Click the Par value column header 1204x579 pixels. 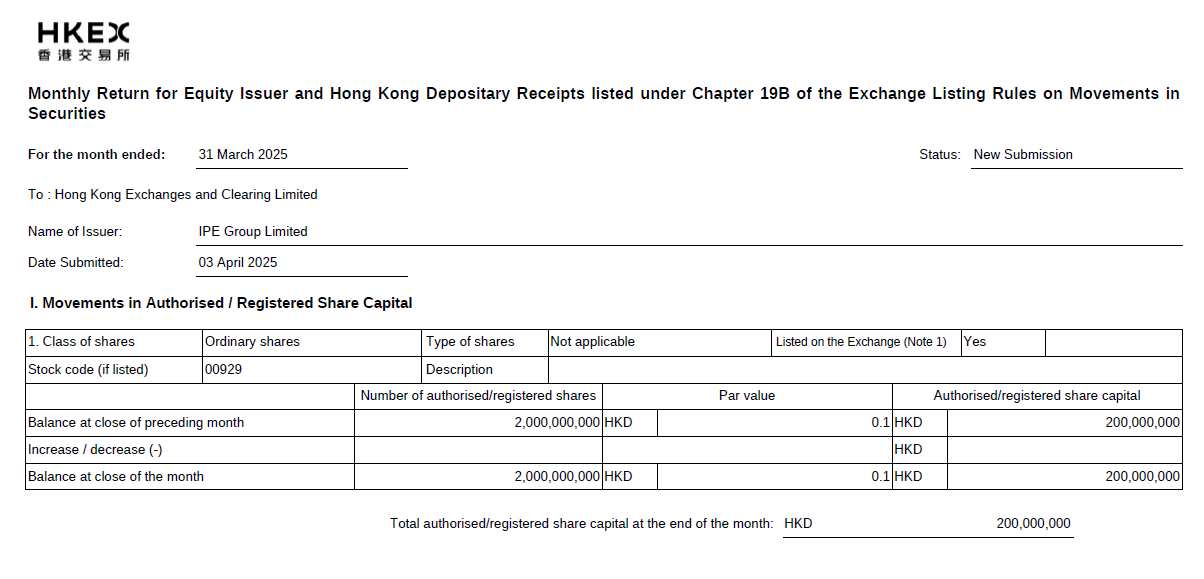tap(747, 396)
